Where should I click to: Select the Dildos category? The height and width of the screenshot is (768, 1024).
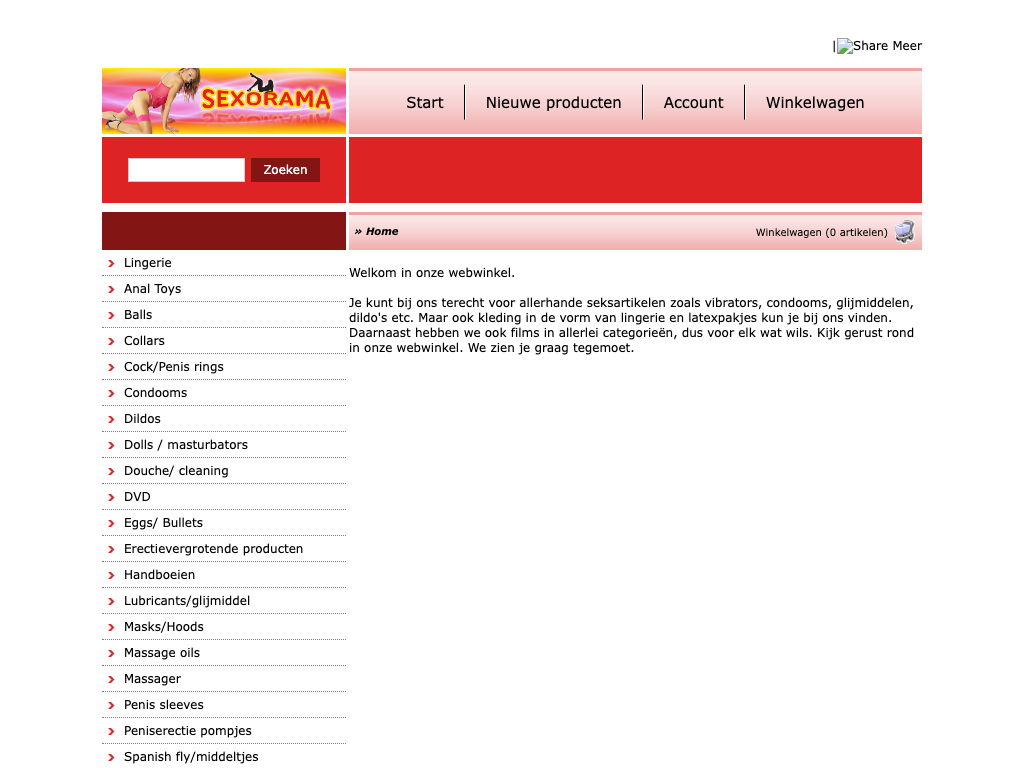click(x=142, y=419)
